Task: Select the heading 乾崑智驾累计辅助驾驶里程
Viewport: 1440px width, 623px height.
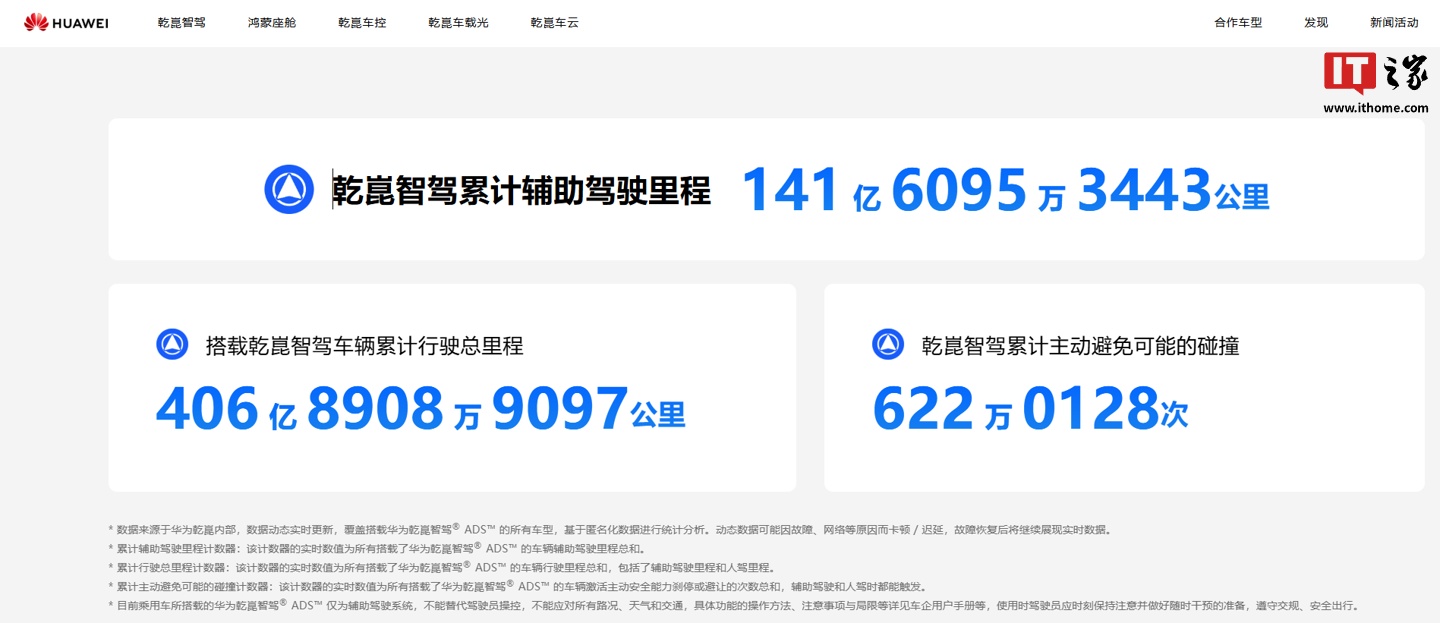Action: coord(521,189)
